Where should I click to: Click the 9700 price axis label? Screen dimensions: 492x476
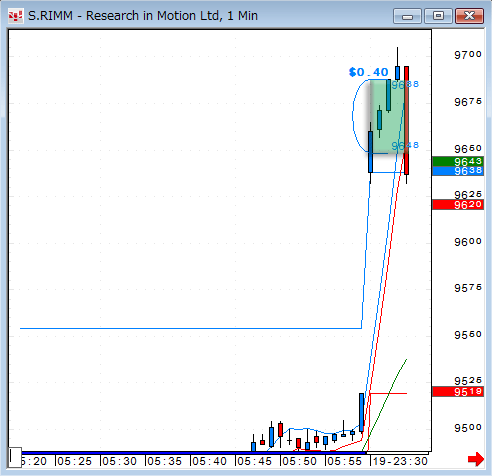pyautogui.click(x=468, y=54)
